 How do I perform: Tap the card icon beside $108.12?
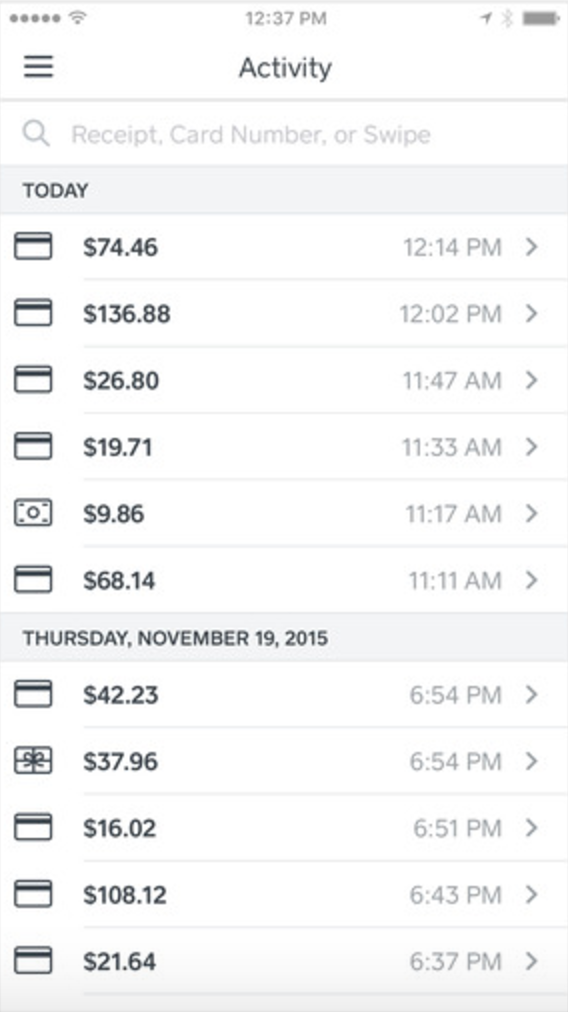tap(33, 895)
